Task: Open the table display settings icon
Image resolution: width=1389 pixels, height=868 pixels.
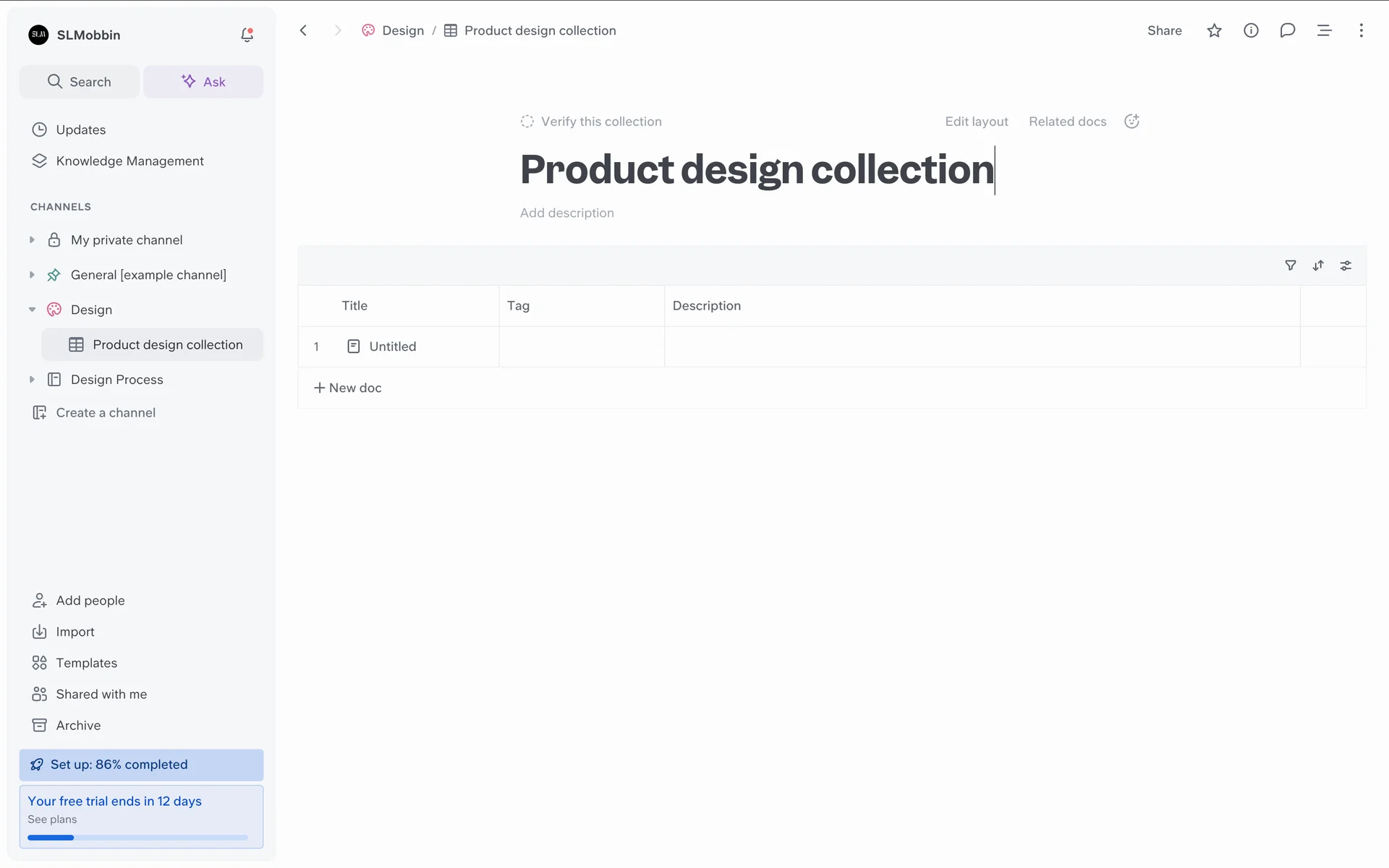Action: (1346, 265)
